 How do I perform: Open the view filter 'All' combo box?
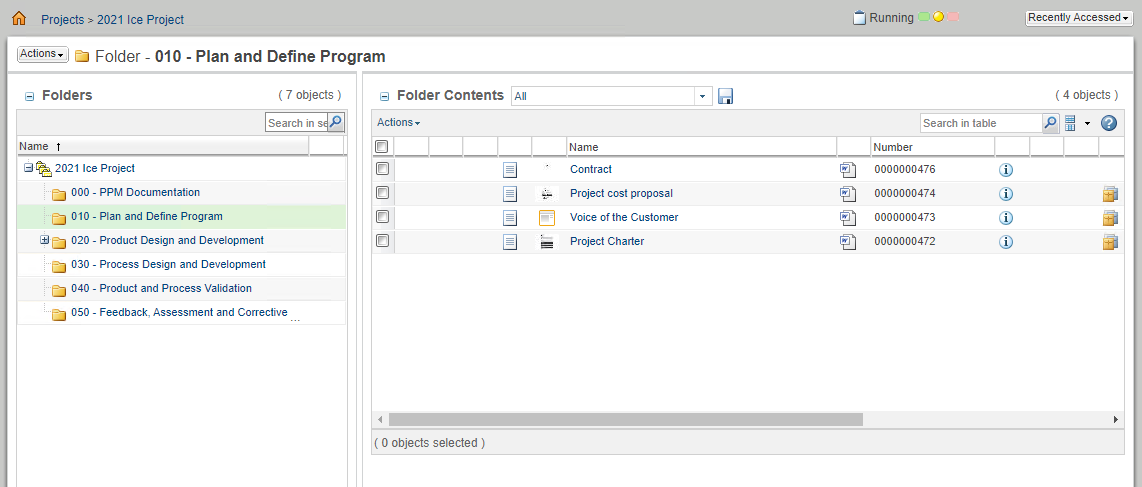click(612, 96)
